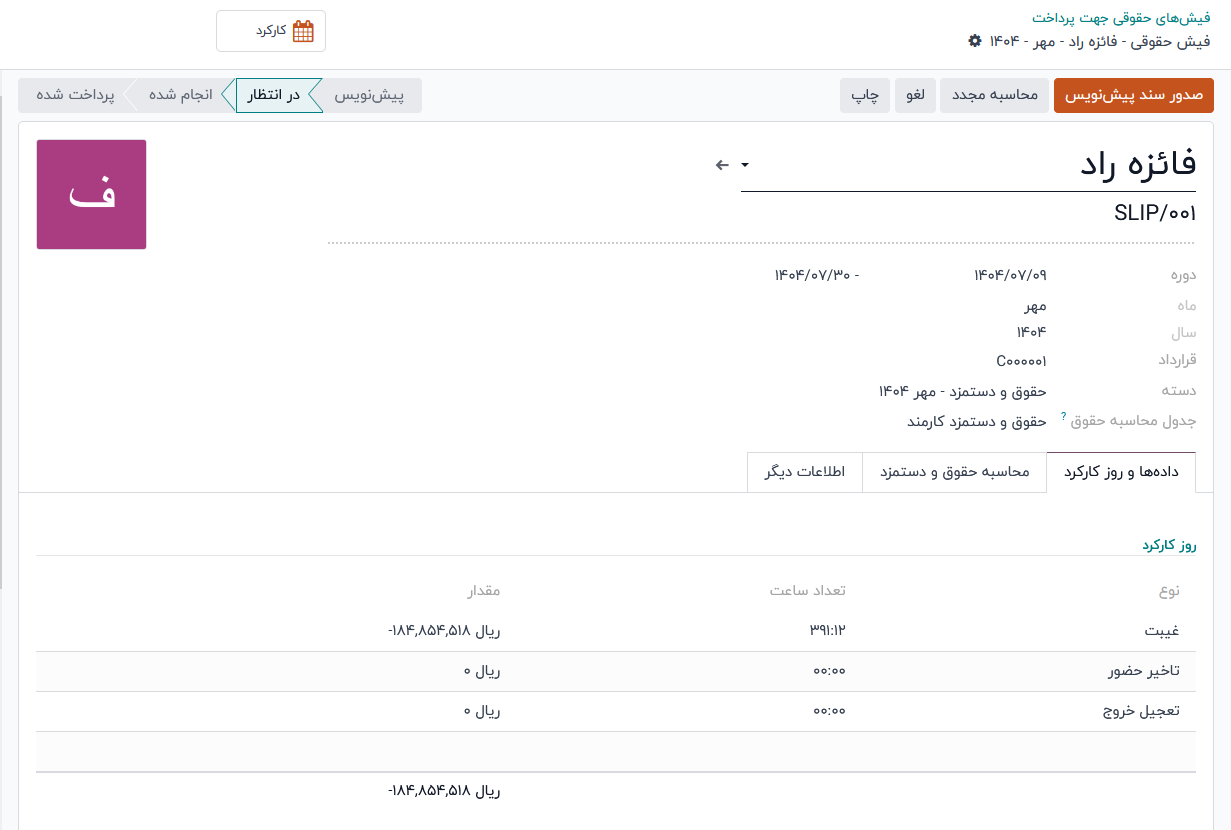Switch to the محاسبه حقوق و دستمزد tab
The height and width of the screenshot is (830, 1231).
(x=954, y=472)
